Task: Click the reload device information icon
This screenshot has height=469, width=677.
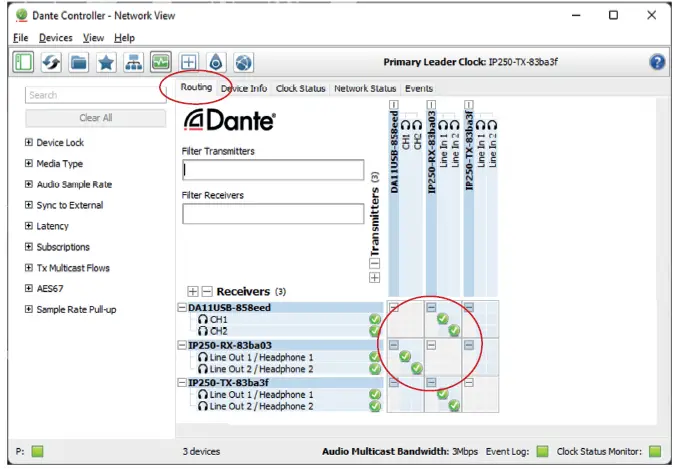Action: [51, 63]
